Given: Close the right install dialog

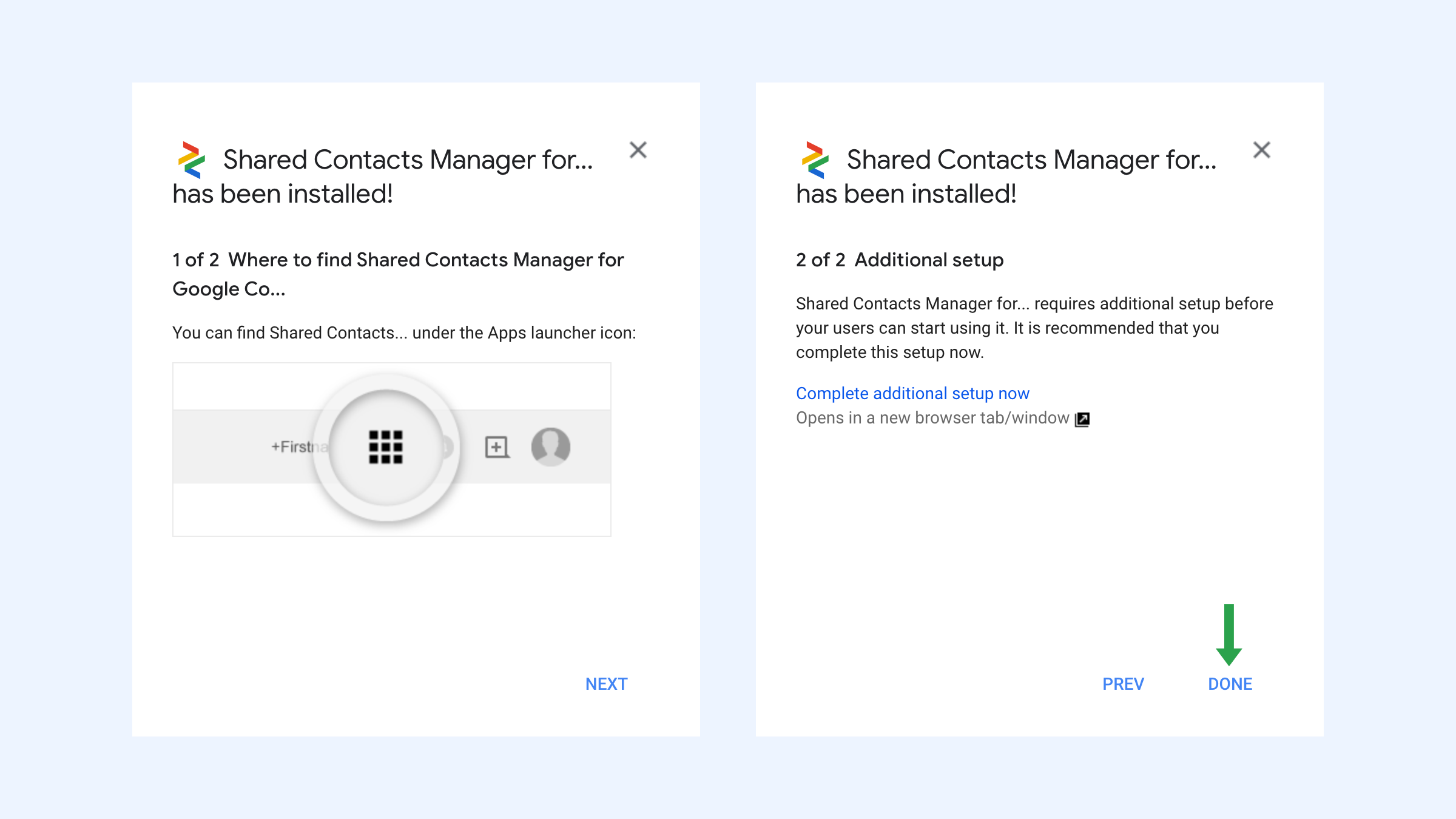Looking at the screenshot, I should click(x=1261, y=150).
